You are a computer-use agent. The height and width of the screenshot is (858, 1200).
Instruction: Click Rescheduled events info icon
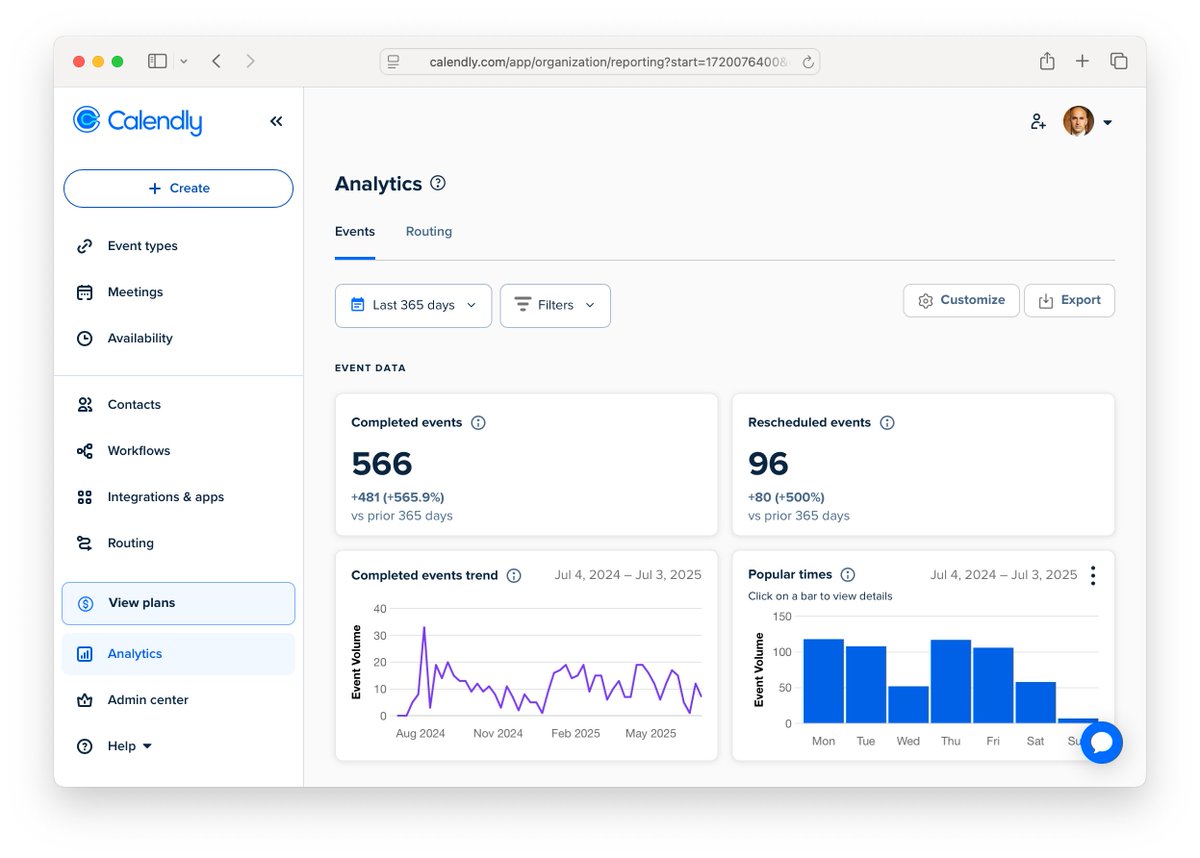point(887,423)
